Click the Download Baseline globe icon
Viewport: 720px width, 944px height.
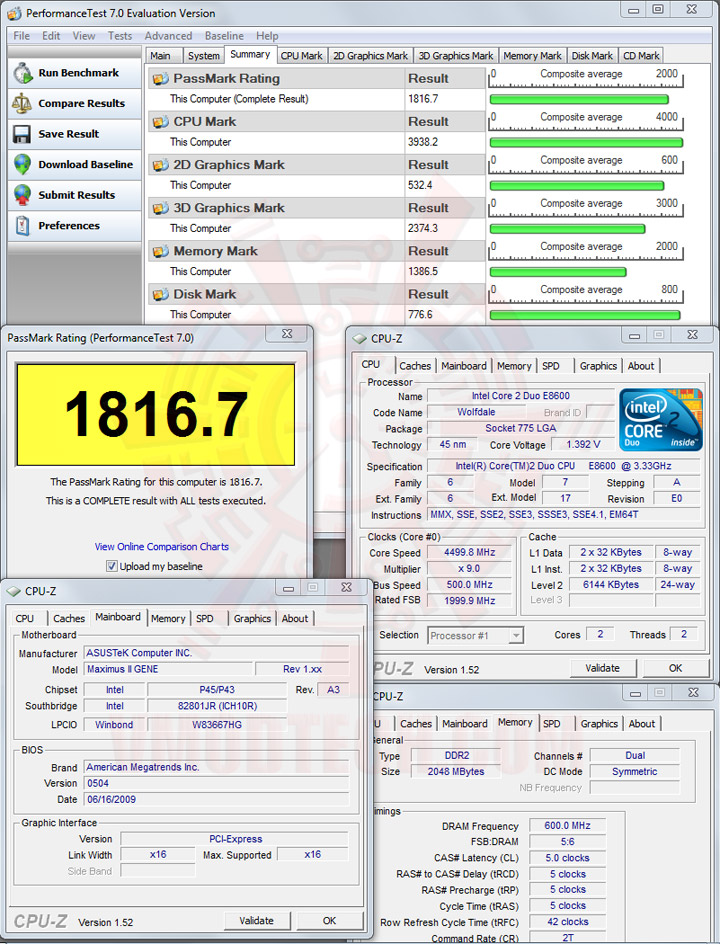[22, 164]
